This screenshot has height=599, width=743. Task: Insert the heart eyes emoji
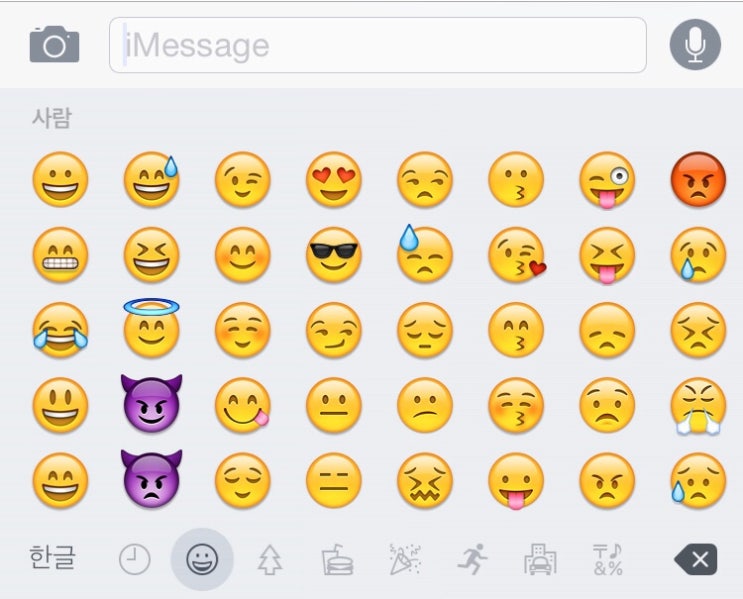[334, 180]
